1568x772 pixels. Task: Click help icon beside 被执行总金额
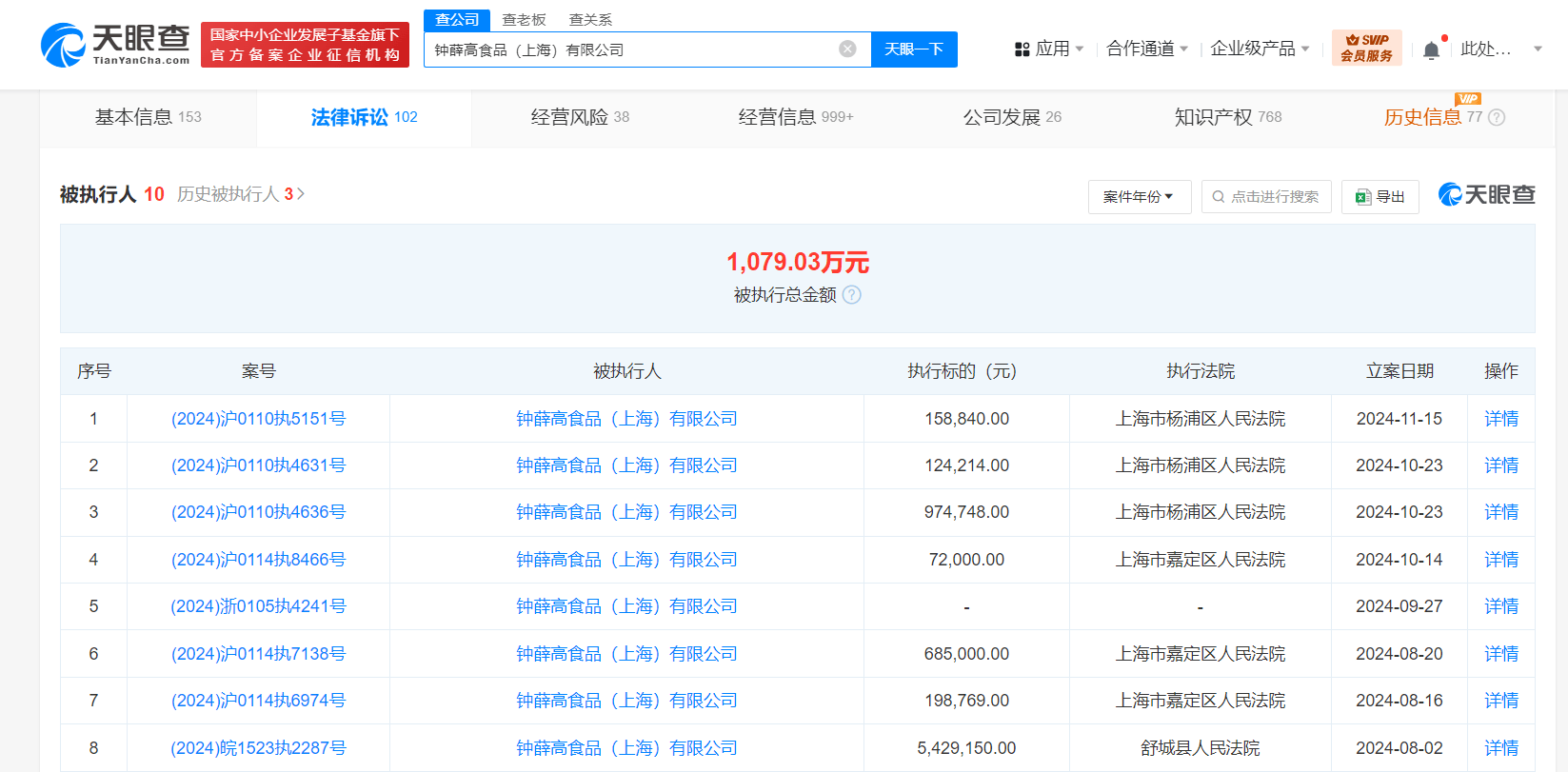pyautogui.click(x=852, y=295)
